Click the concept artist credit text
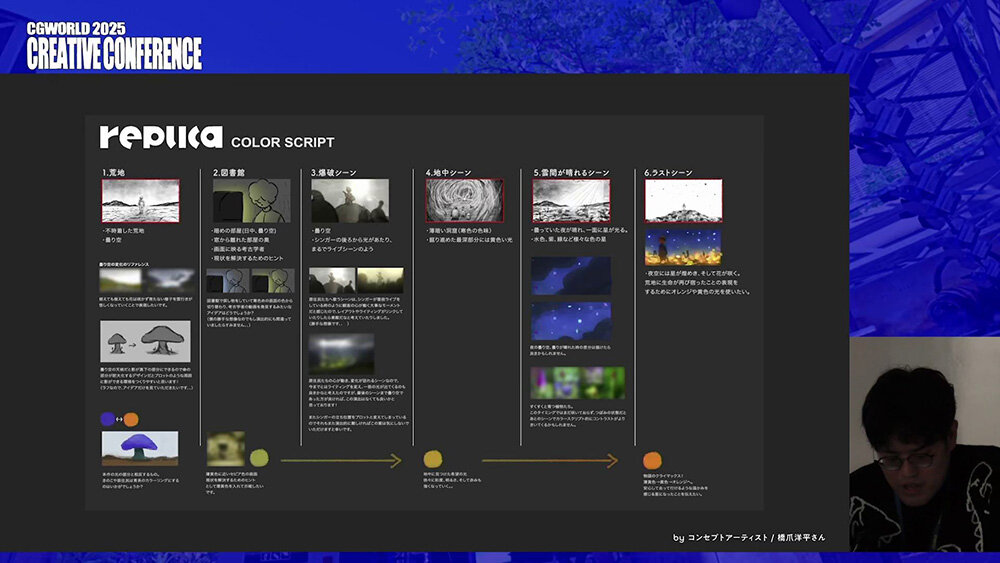 point(749,538)
